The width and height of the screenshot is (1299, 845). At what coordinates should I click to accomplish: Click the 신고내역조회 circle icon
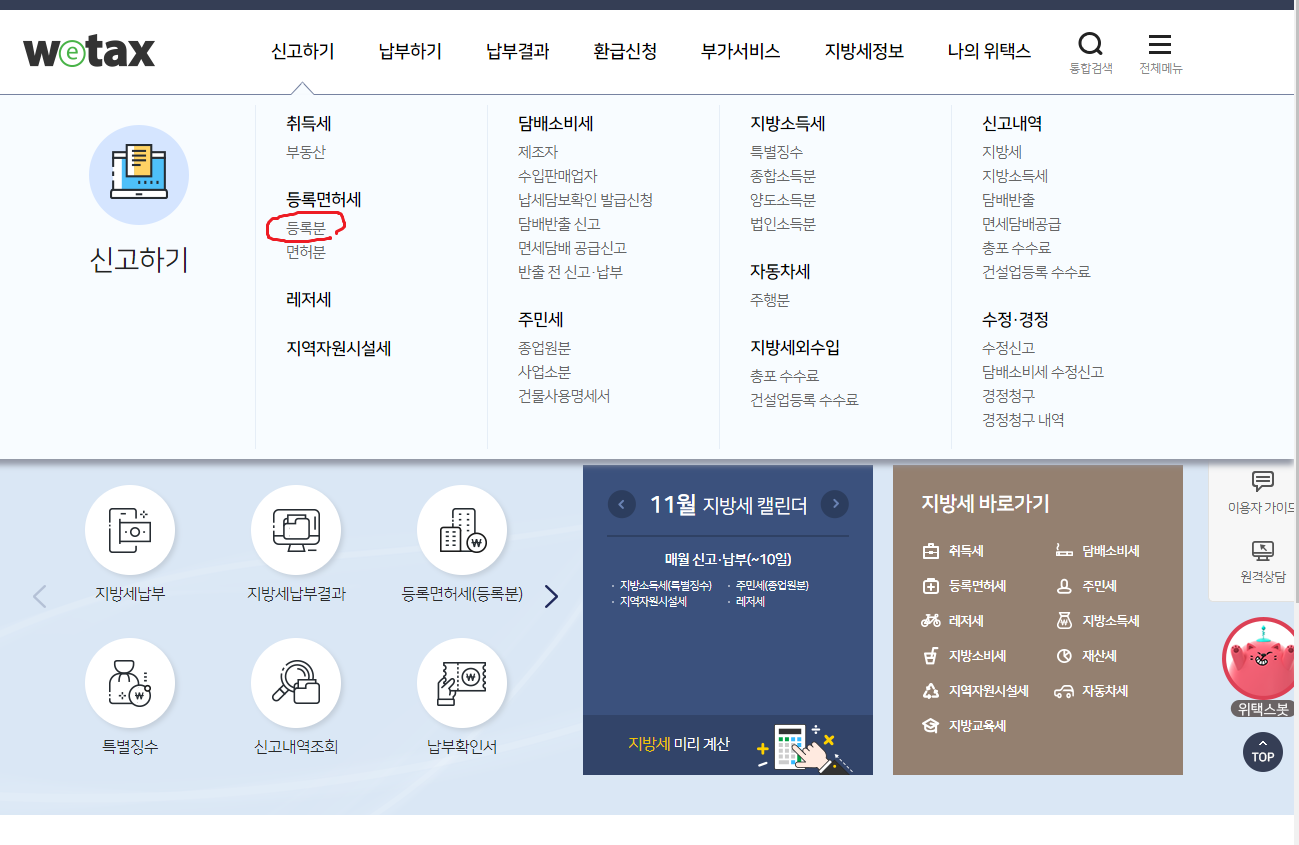[296, 683]
